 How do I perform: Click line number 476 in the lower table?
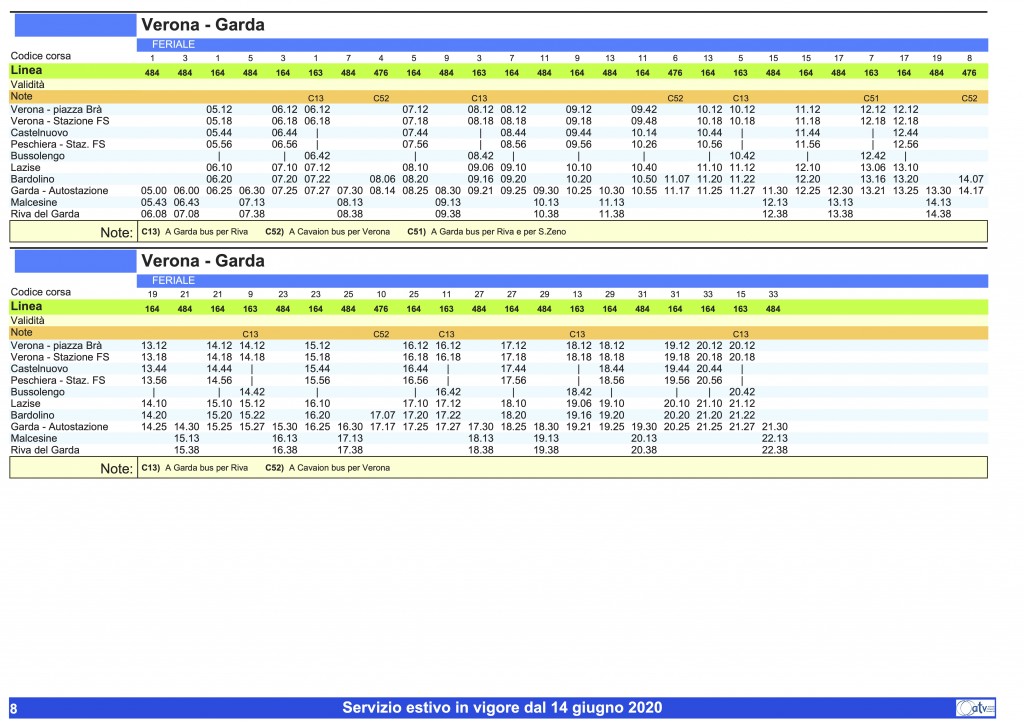381,309
